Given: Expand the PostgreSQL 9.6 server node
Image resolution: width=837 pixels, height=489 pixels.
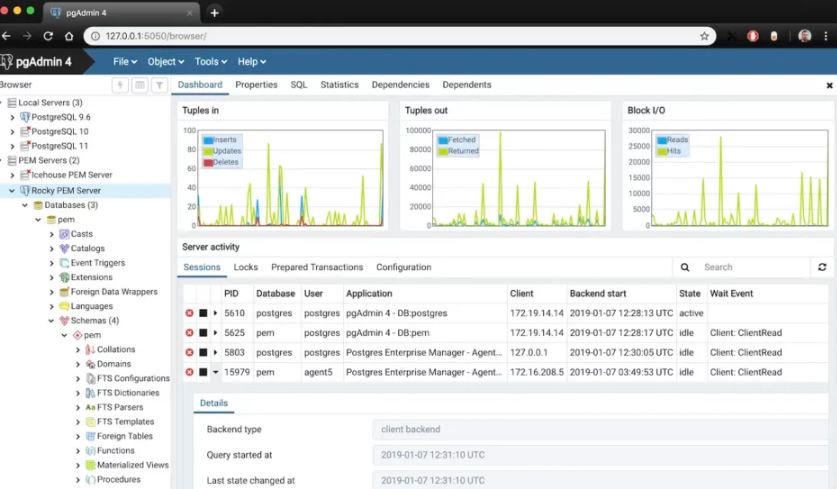Looking at the screenshot, I should (12, 117).
